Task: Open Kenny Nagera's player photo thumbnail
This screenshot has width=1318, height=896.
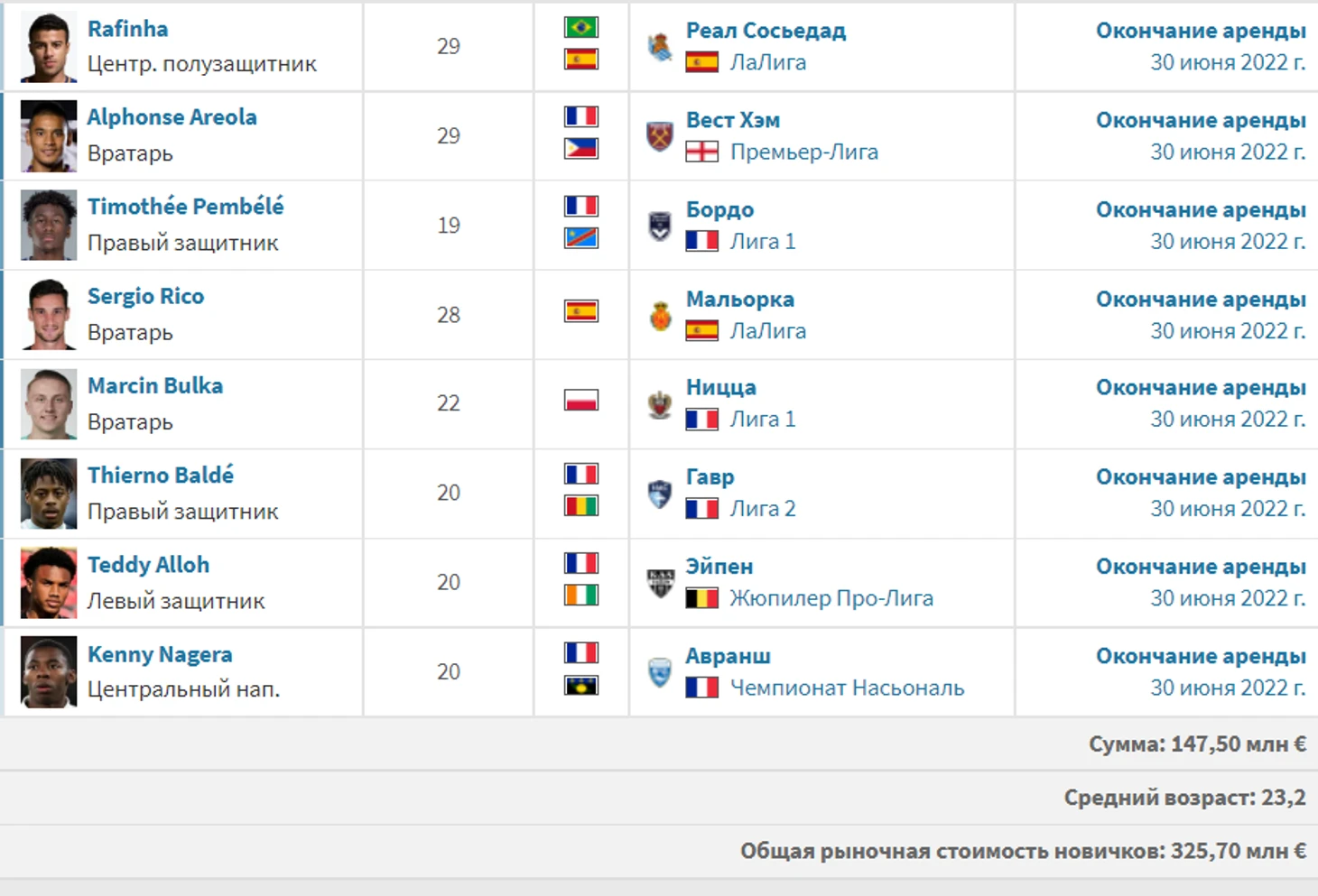Action: pos(49,672)
